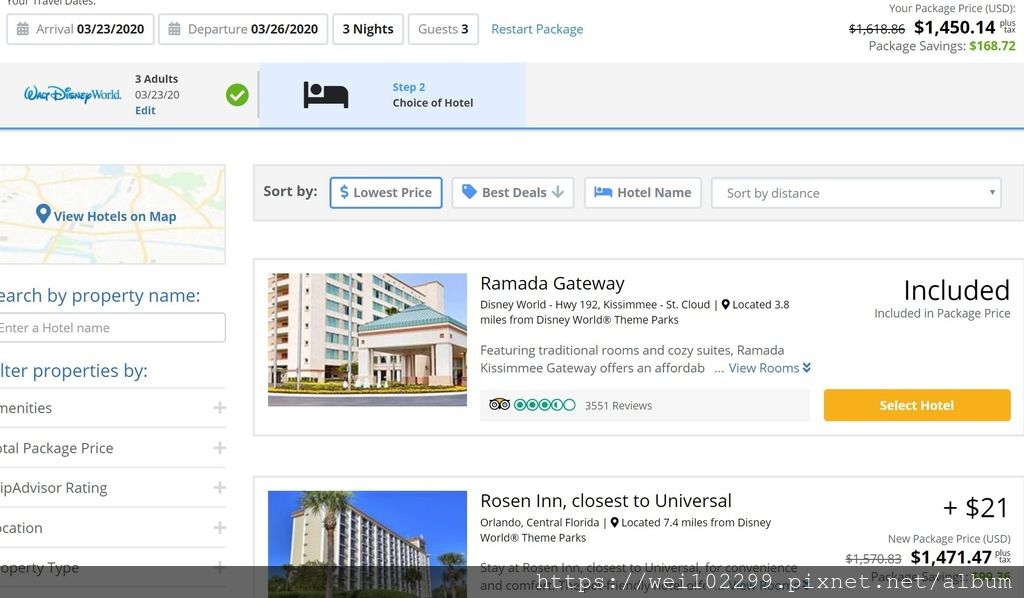
Task: Click the TripAdvisor owl icon for Ramada Gateway
Action: point(500,405)
